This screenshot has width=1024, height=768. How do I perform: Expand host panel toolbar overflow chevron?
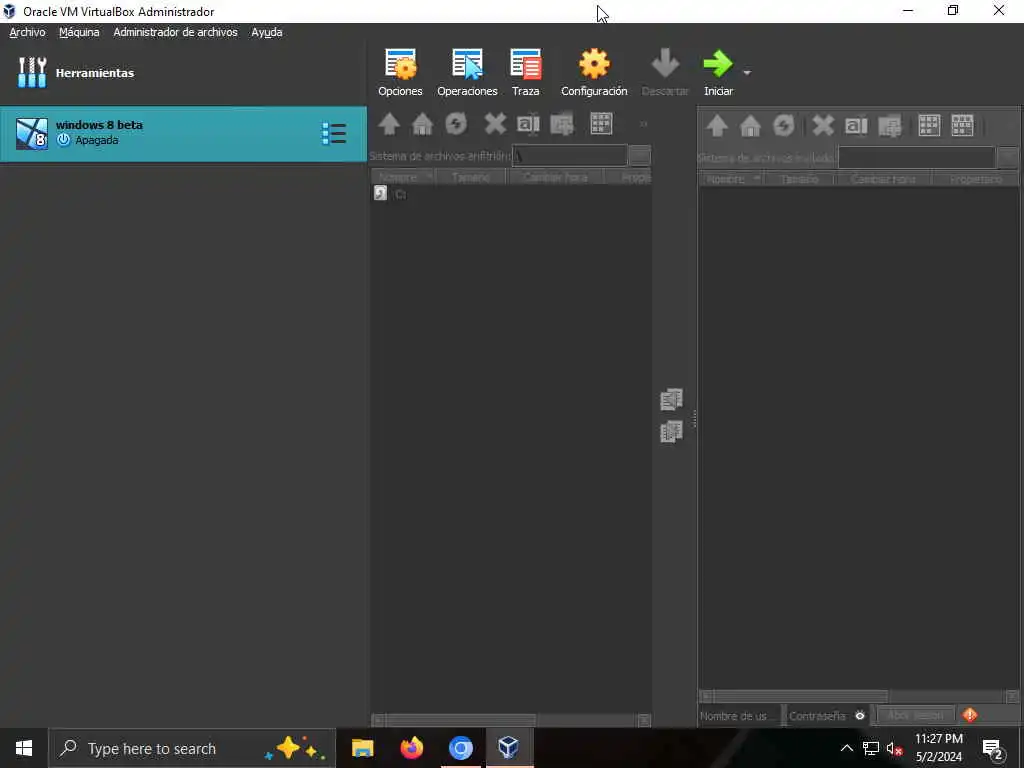coord(643,123)
